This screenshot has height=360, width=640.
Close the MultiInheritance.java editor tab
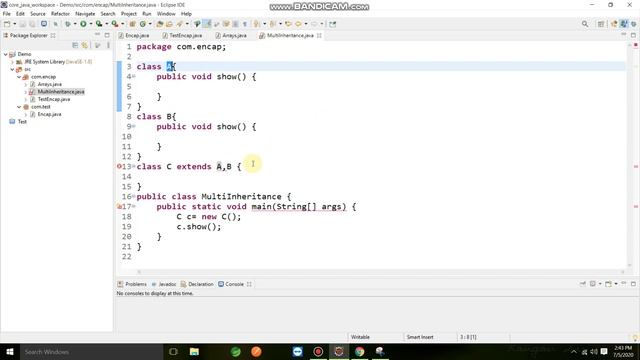319,36
